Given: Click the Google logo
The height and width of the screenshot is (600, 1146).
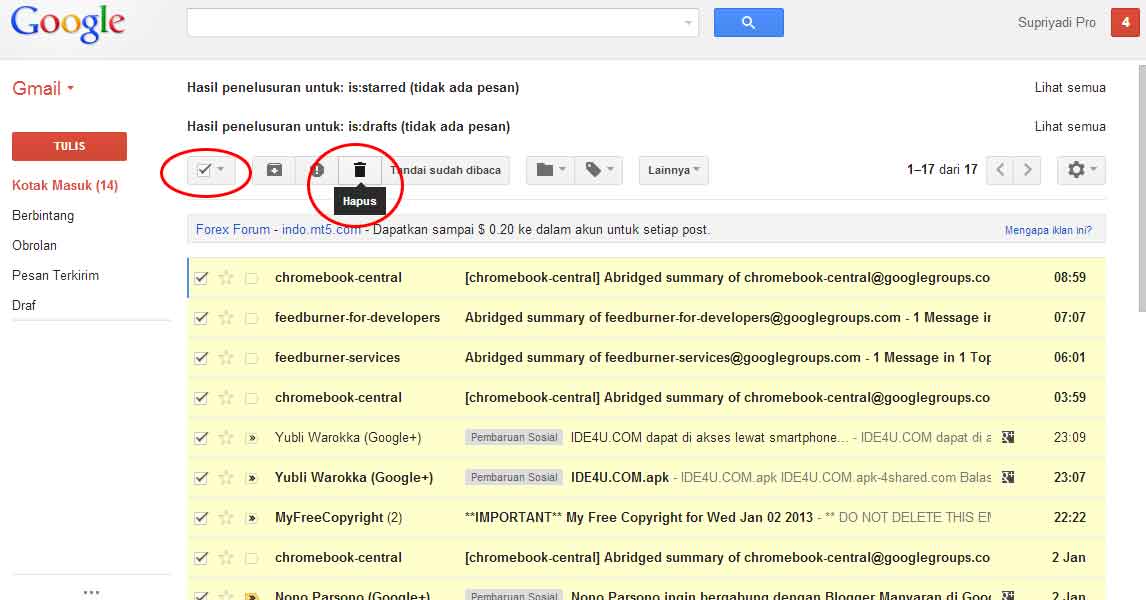Looking at the screenshot, I should tap(68, 24).
